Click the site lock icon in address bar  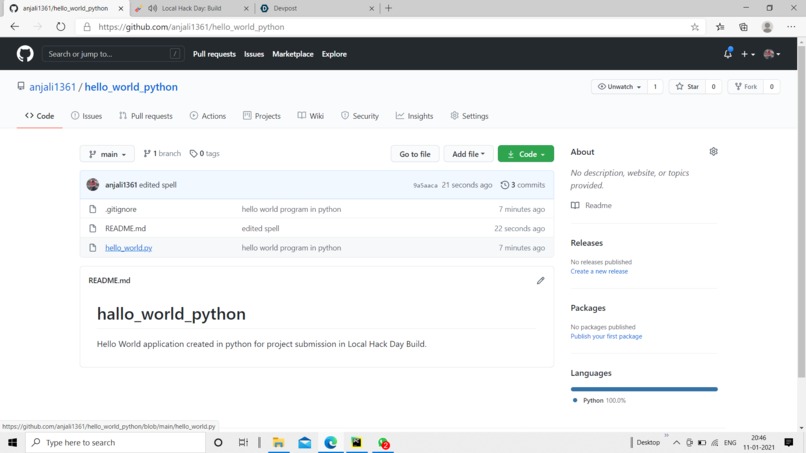click(x=87, y=27)
